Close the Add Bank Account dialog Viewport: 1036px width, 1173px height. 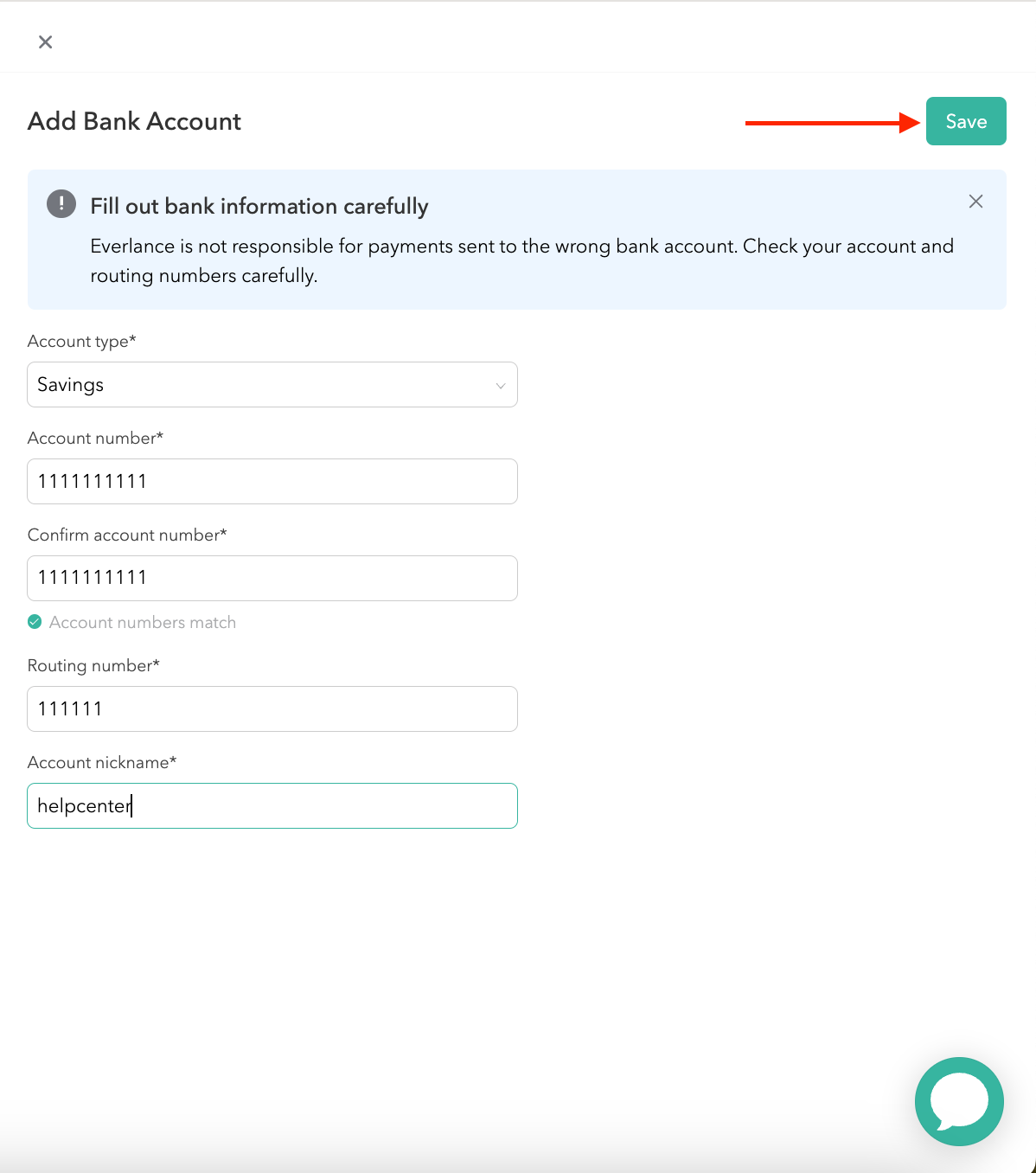[45, 42]
